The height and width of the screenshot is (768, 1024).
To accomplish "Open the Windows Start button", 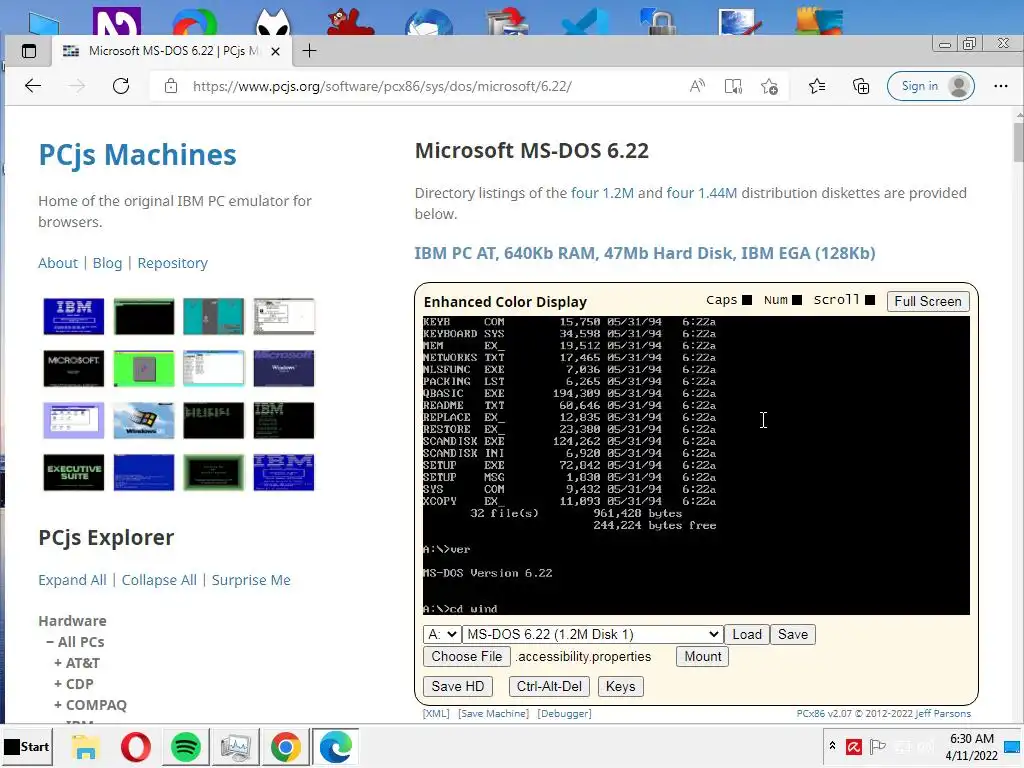I will coord(27,746).
